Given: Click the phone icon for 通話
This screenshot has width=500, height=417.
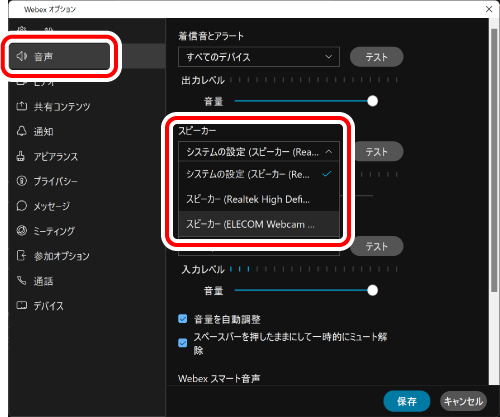Looking at the screenshot, I should pyautogui.click(x=22, y=280).
